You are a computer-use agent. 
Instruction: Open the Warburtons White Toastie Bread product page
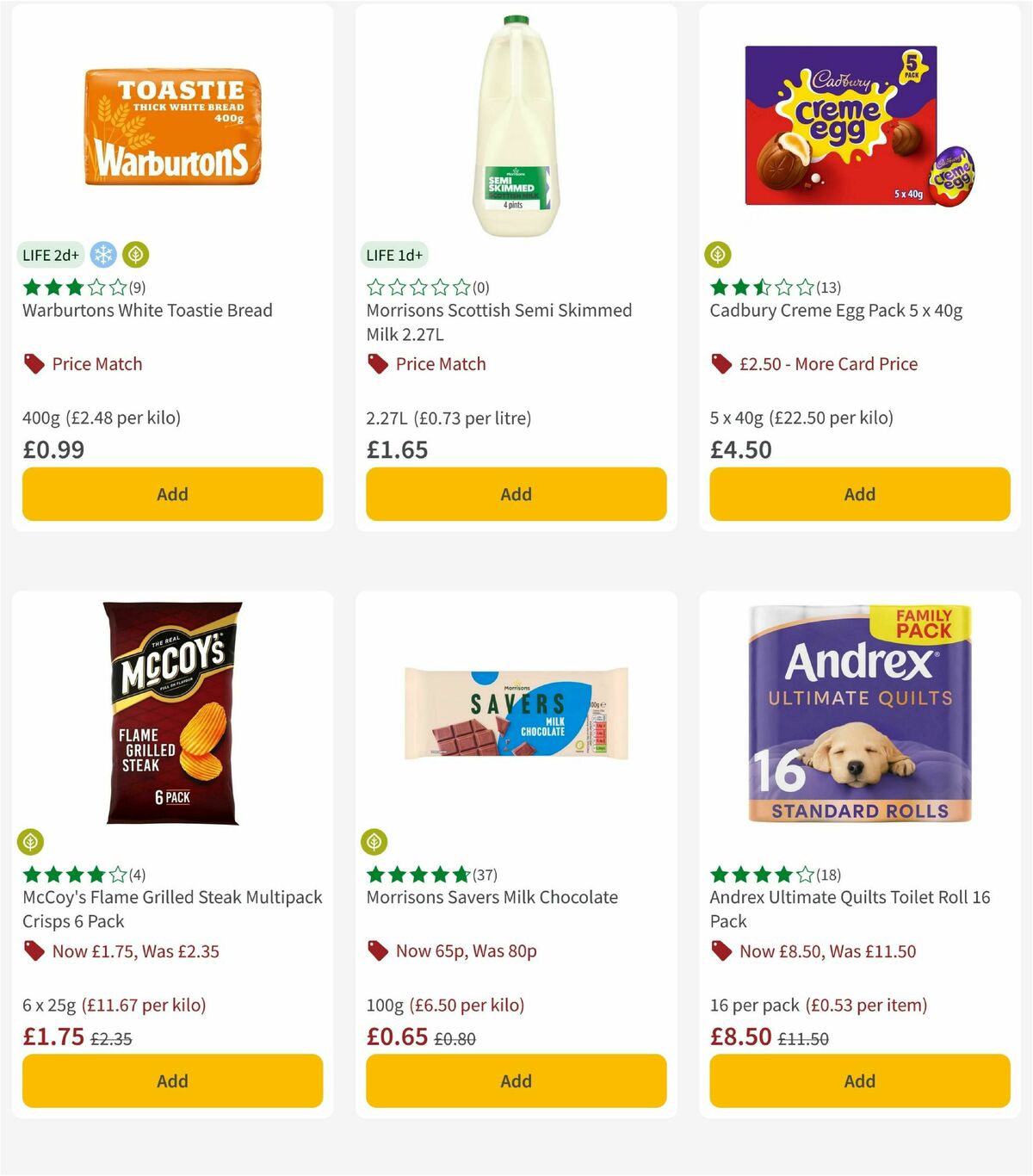146,311
